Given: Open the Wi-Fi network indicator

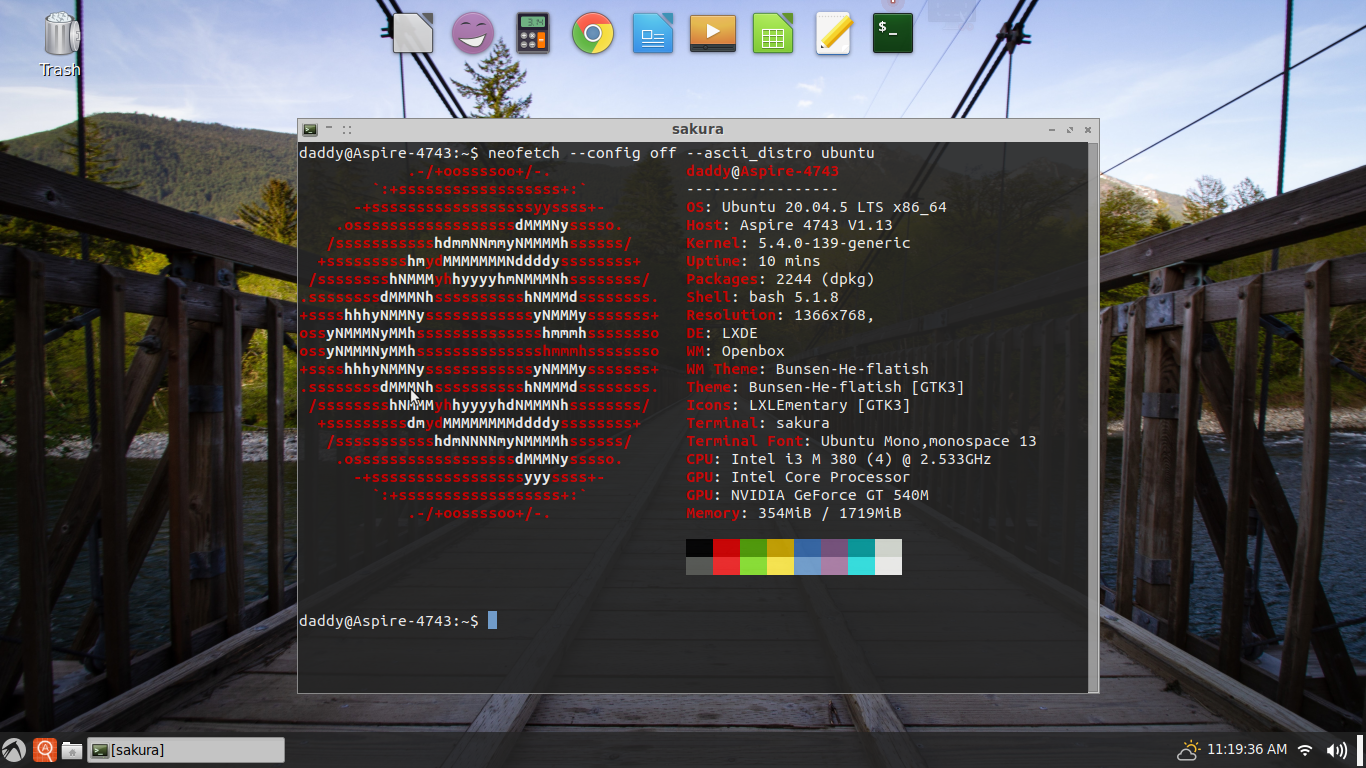Looking at the screenshot, I should coord(1305,750).
